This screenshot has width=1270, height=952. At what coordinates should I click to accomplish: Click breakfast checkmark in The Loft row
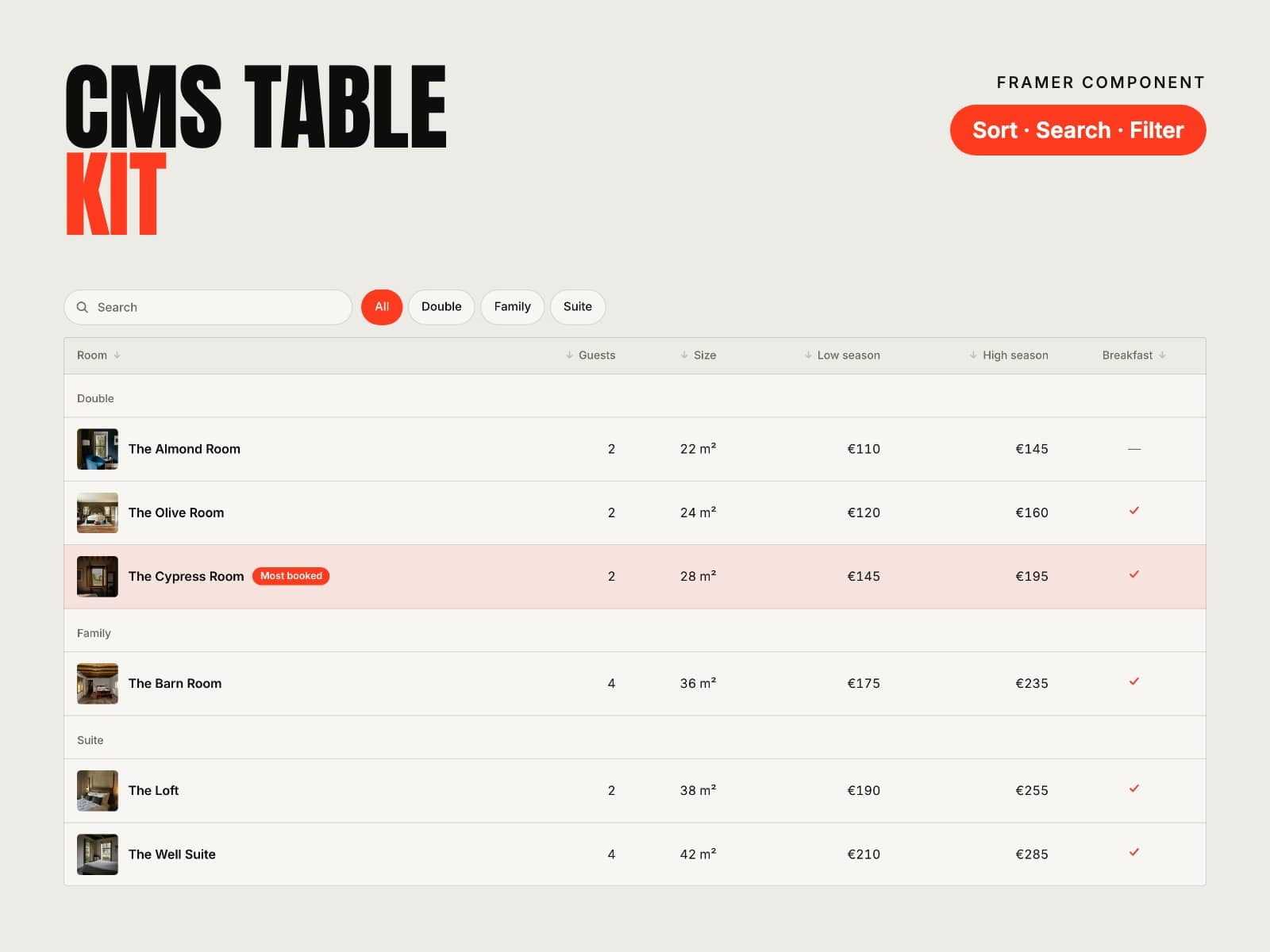(1134, 789)
